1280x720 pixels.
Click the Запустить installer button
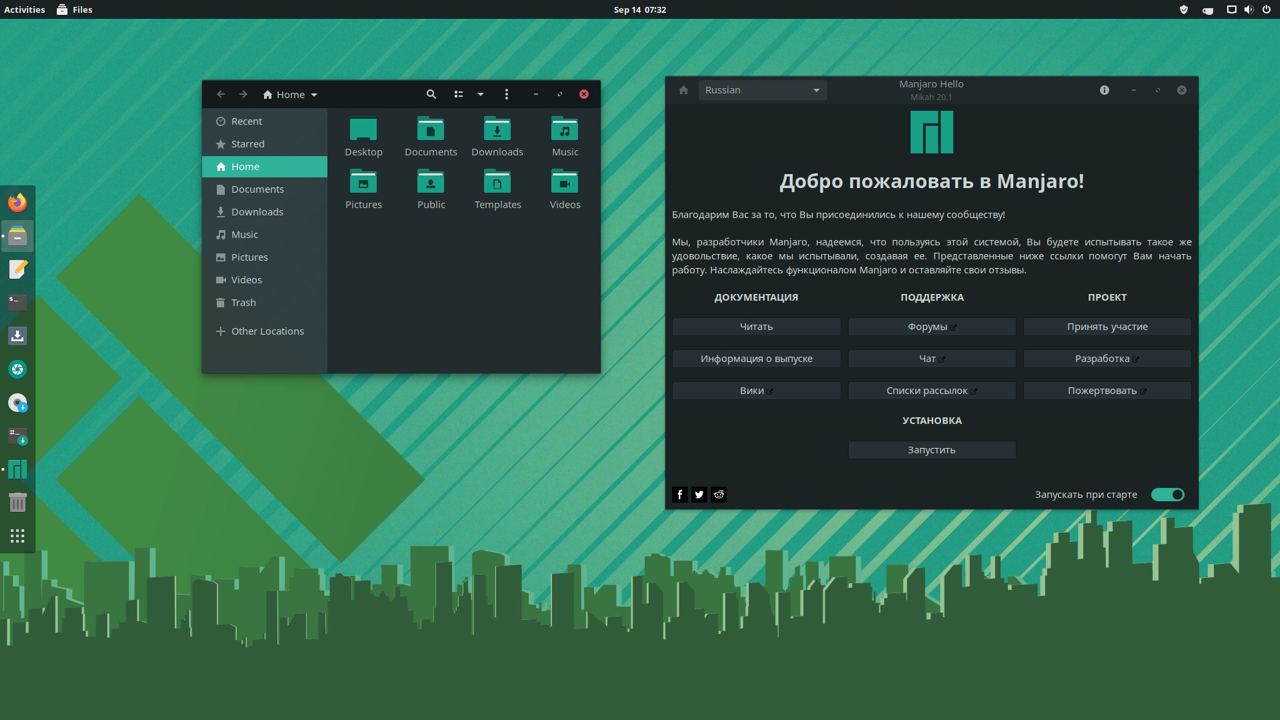[932, 450]
